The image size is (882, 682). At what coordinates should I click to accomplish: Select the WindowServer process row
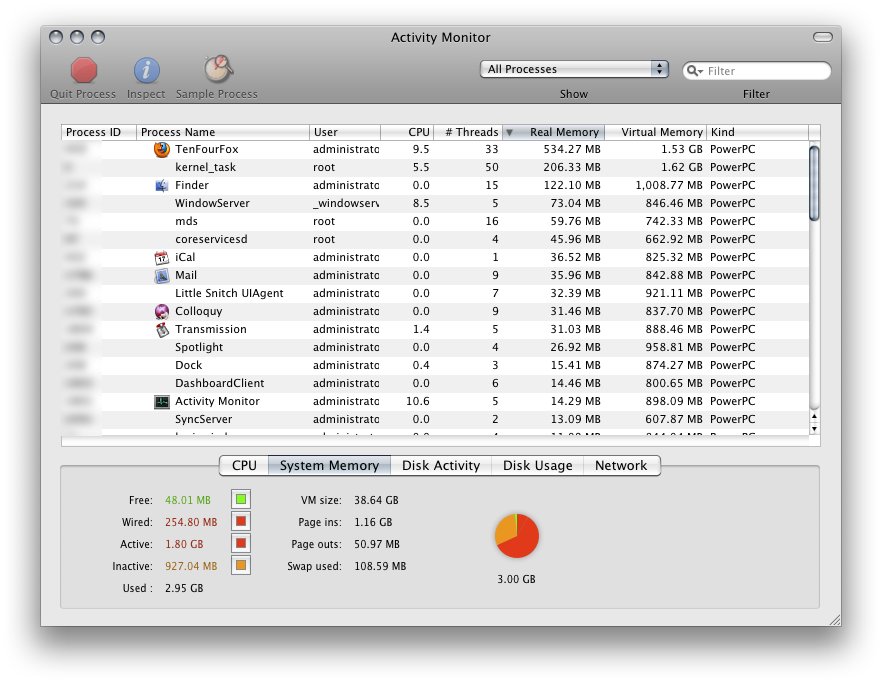pos(435,204)
